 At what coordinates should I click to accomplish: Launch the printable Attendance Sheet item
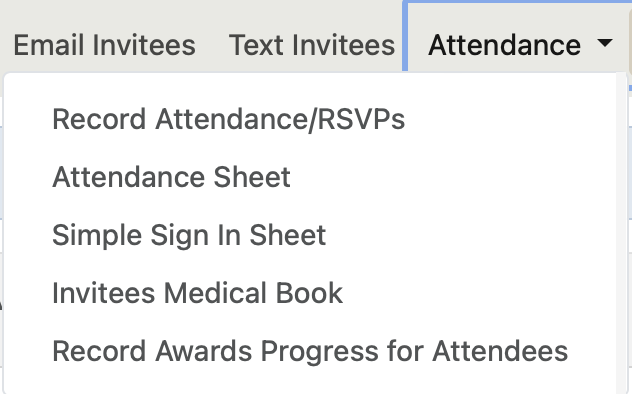click(x=171, y=177)
